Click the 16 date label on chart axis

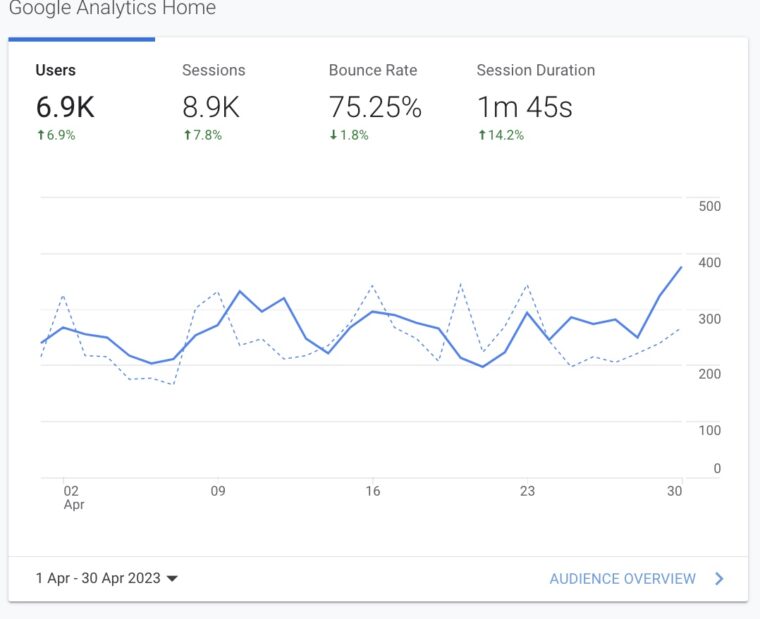(x=373, y=491)
